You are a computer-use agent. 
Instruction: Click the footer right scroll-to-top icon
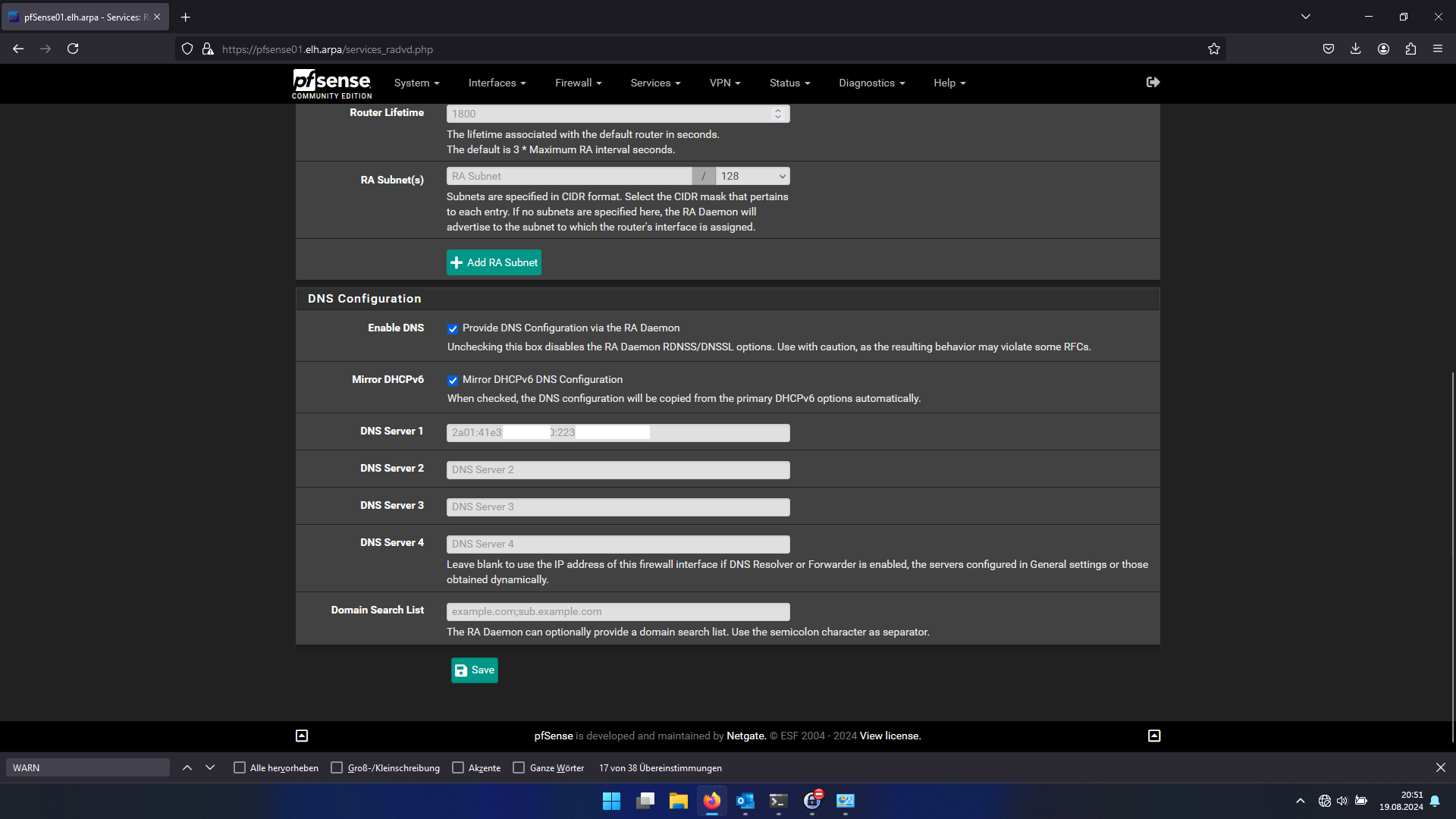point(1154,736)
